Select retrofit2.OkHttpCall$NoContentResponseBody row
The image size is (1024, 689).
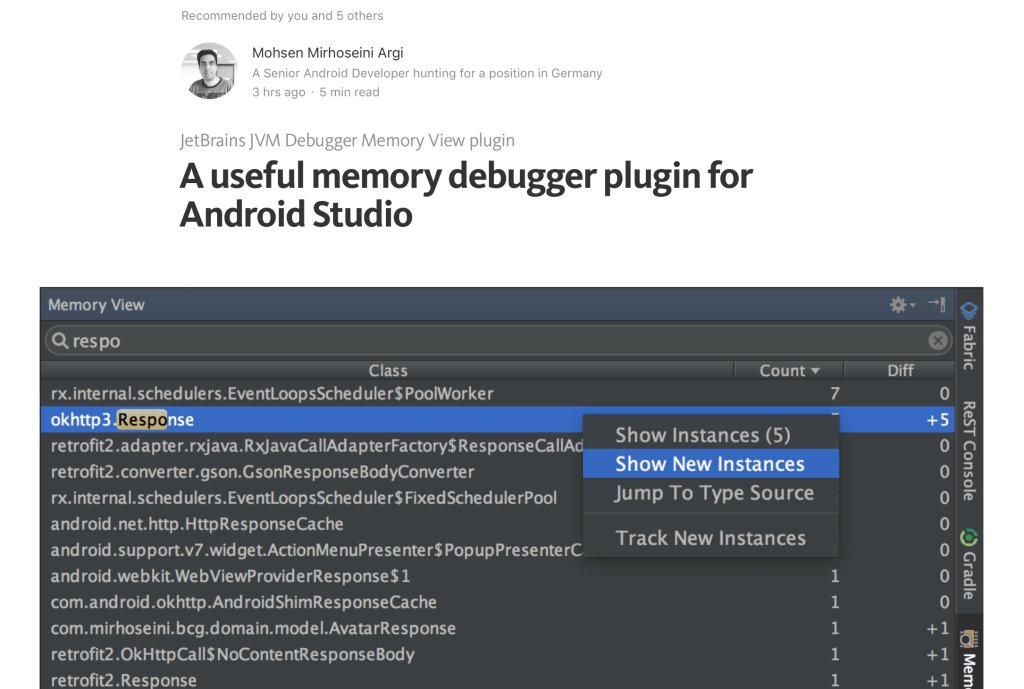(498, 654)
